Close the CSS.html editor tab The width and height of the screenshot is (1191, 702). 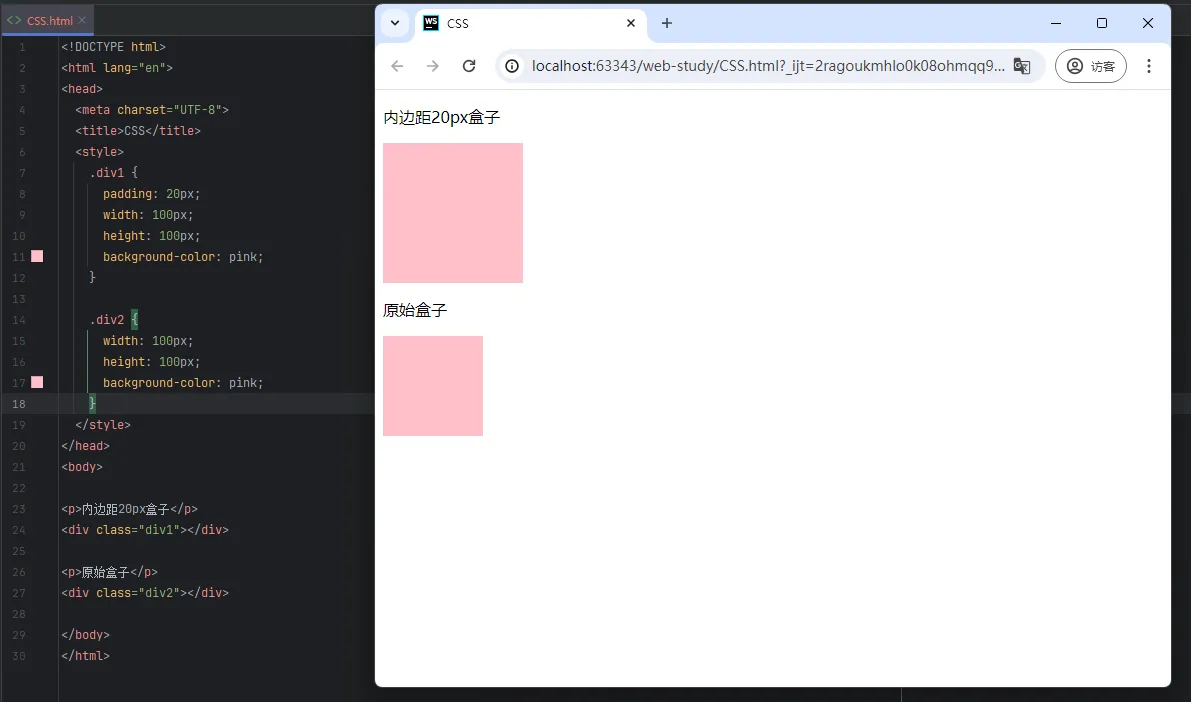[x=82, y=18]
